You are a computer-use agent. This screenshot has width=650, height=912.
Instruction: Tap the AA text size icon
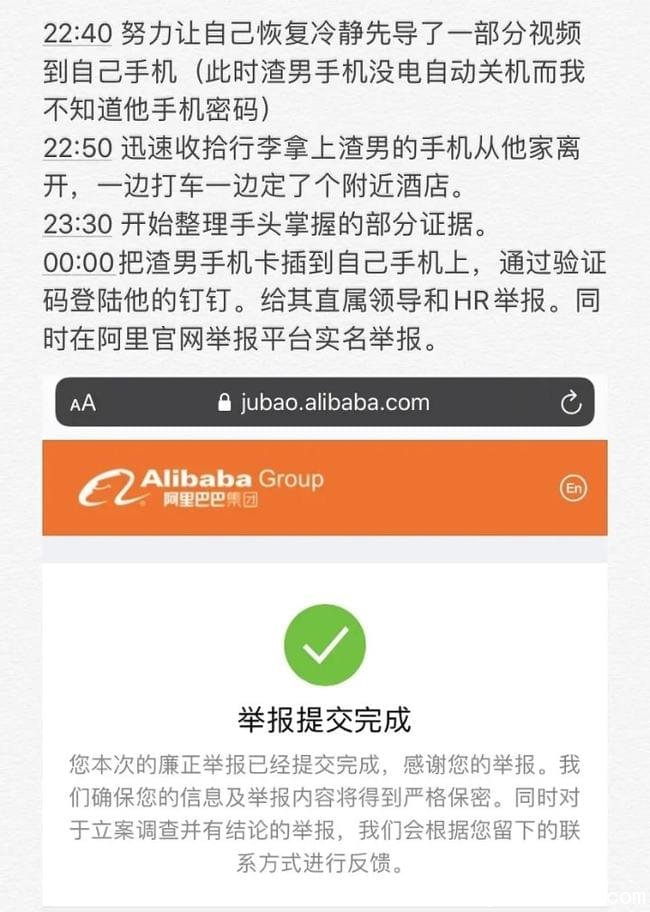[83, 402]
